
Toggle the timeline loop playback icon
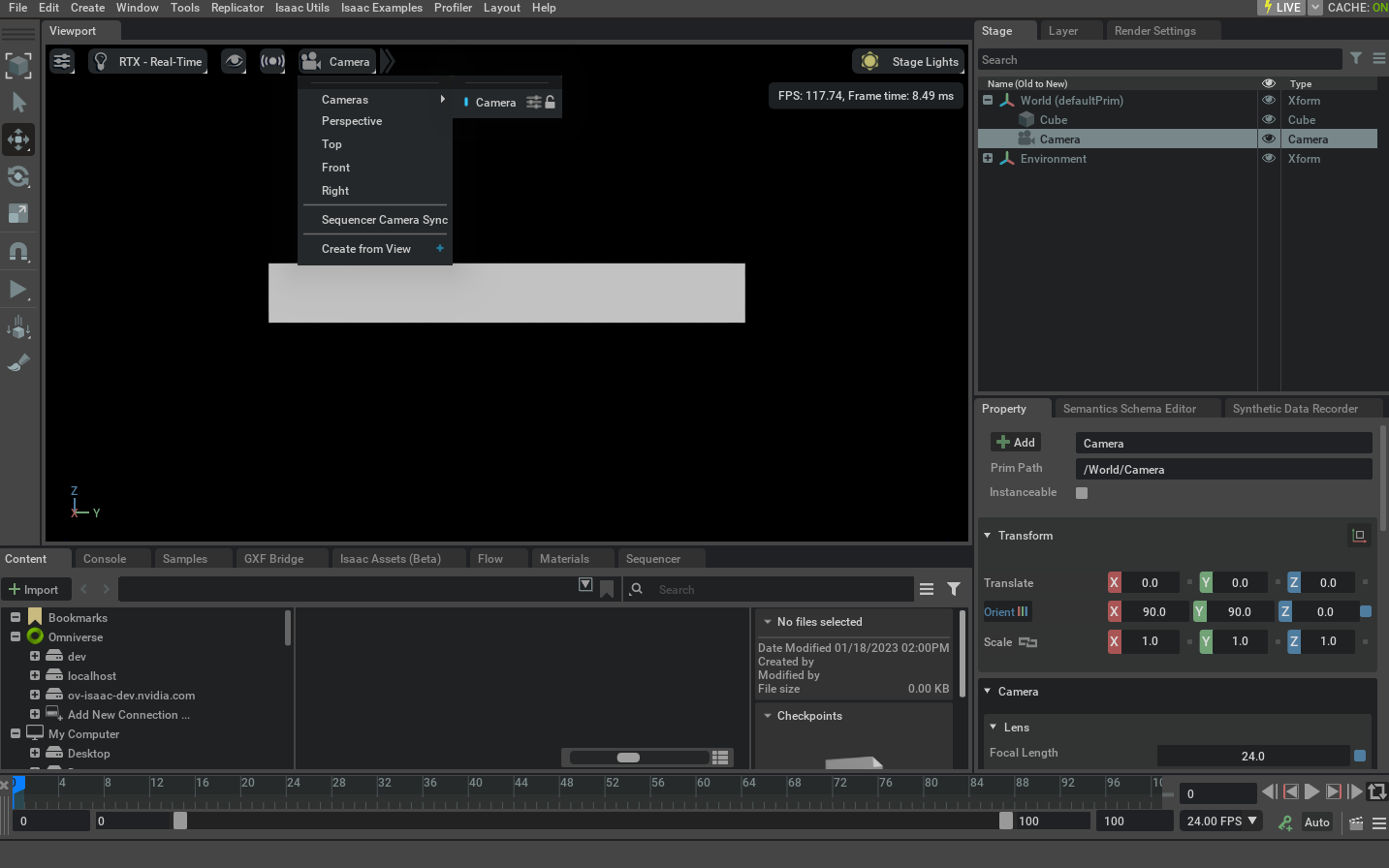1377,791
